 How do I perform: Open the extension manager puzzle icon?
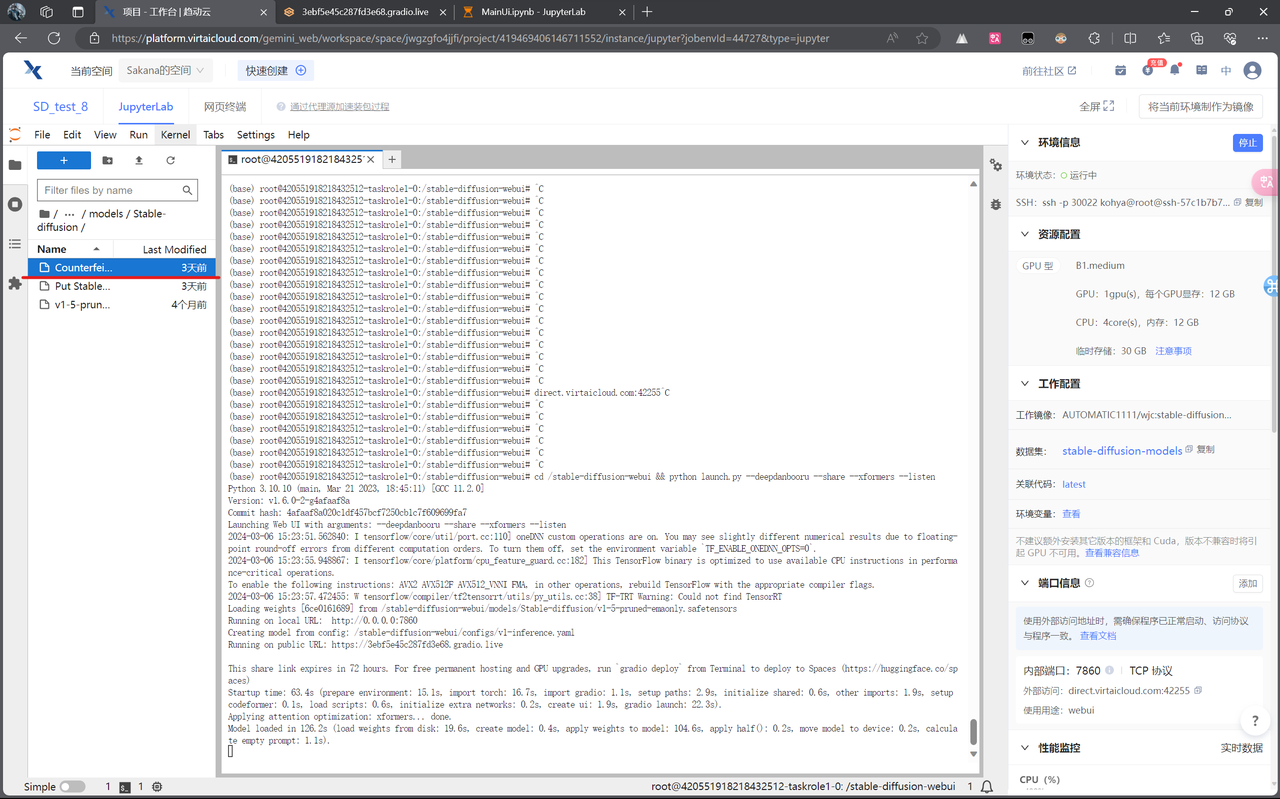pos(14,284)
